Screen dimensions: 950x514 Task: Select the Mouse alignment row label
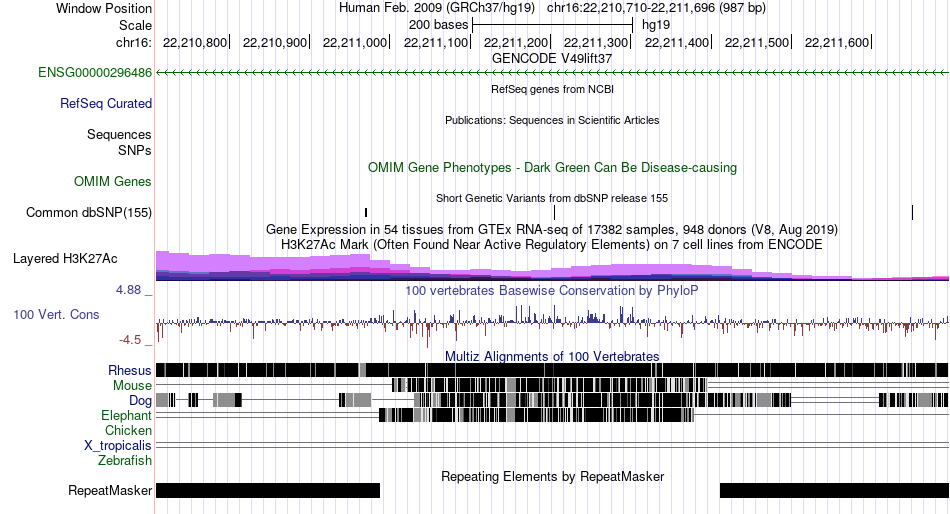click(x=132, y=386)
